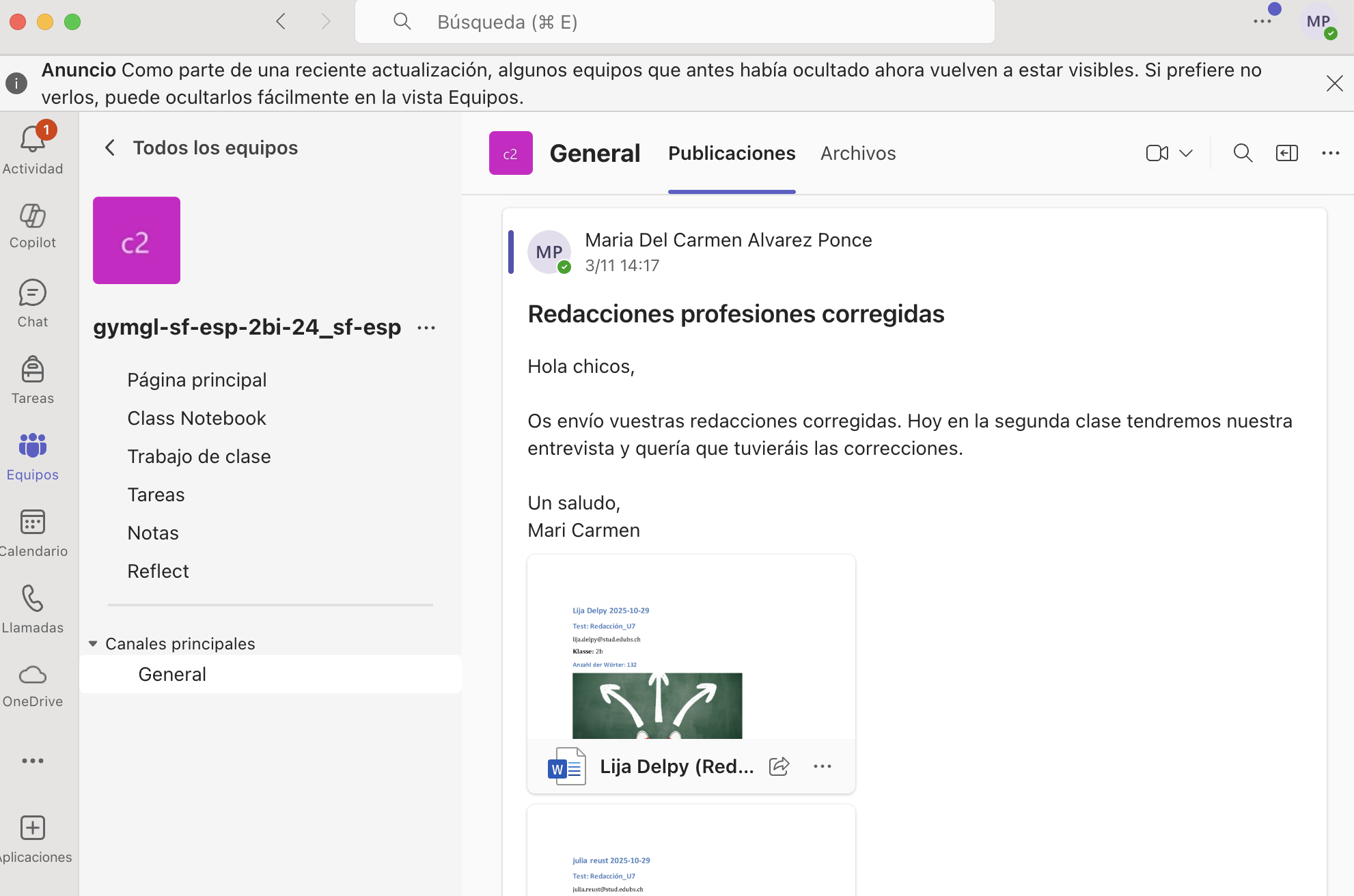The image size is (1354, 896).
Task: Open Copilot from the sidebar
Action: [x=32, y=216]
